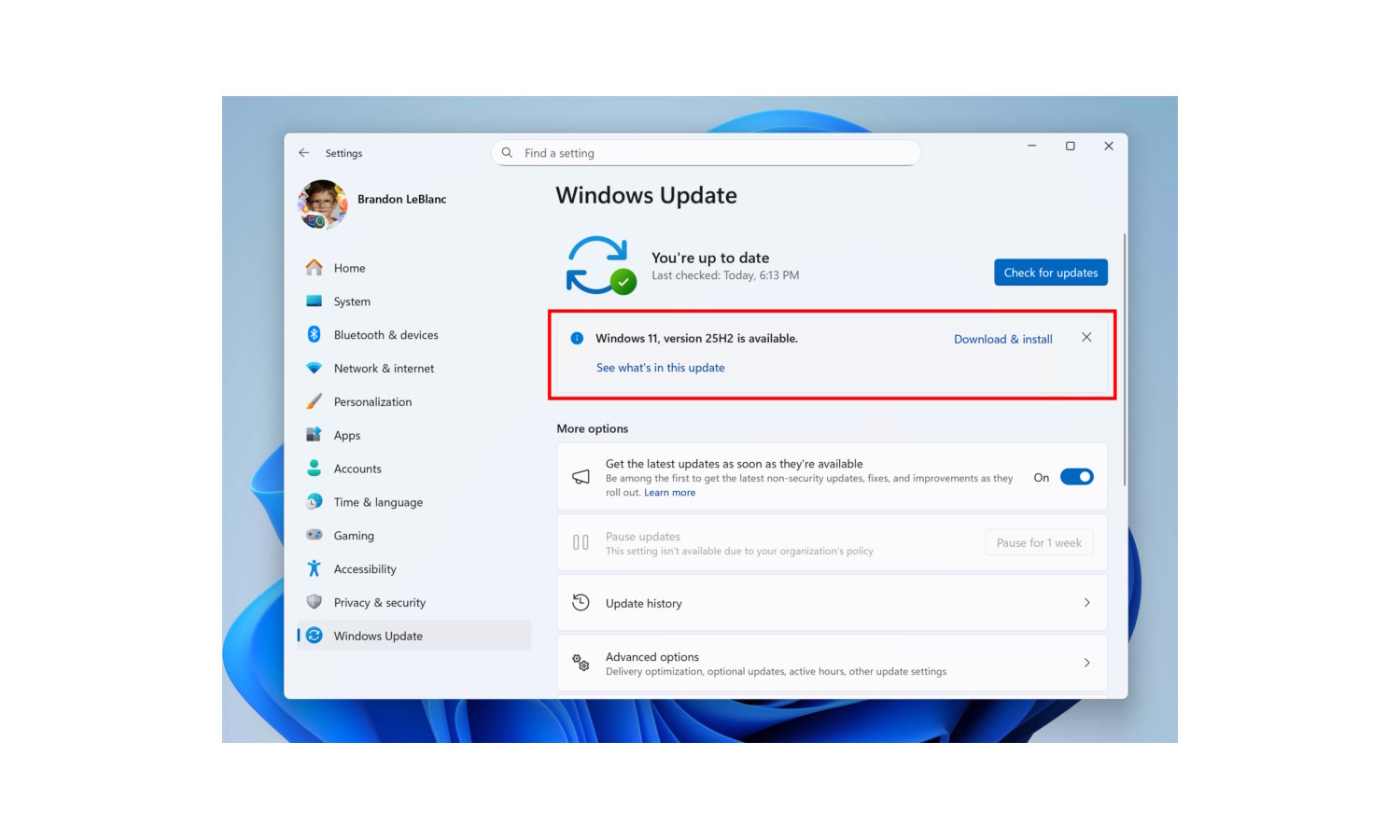Disable getting the latest updates early
Screen dimensions: 1400x840
click(1076, 476)
